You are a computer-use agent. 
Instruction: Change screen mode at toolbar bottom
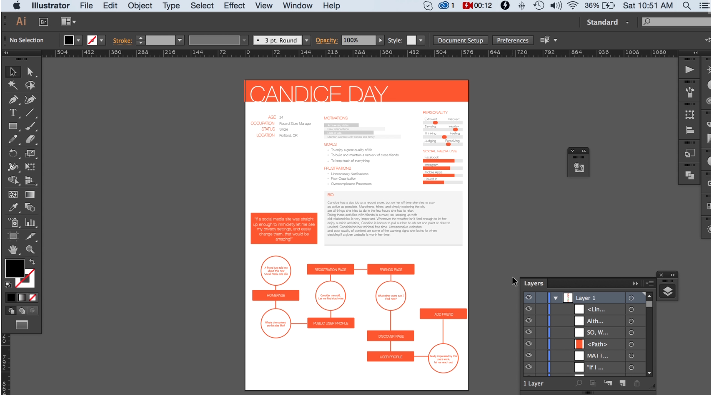pos(22,325)
